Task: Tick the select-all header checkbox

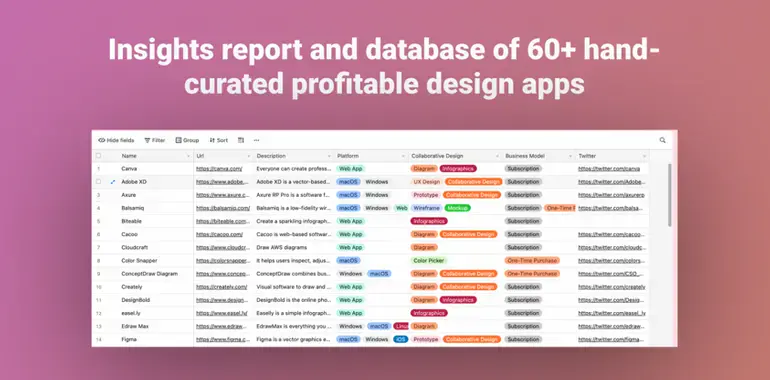Action: point(98,156)
